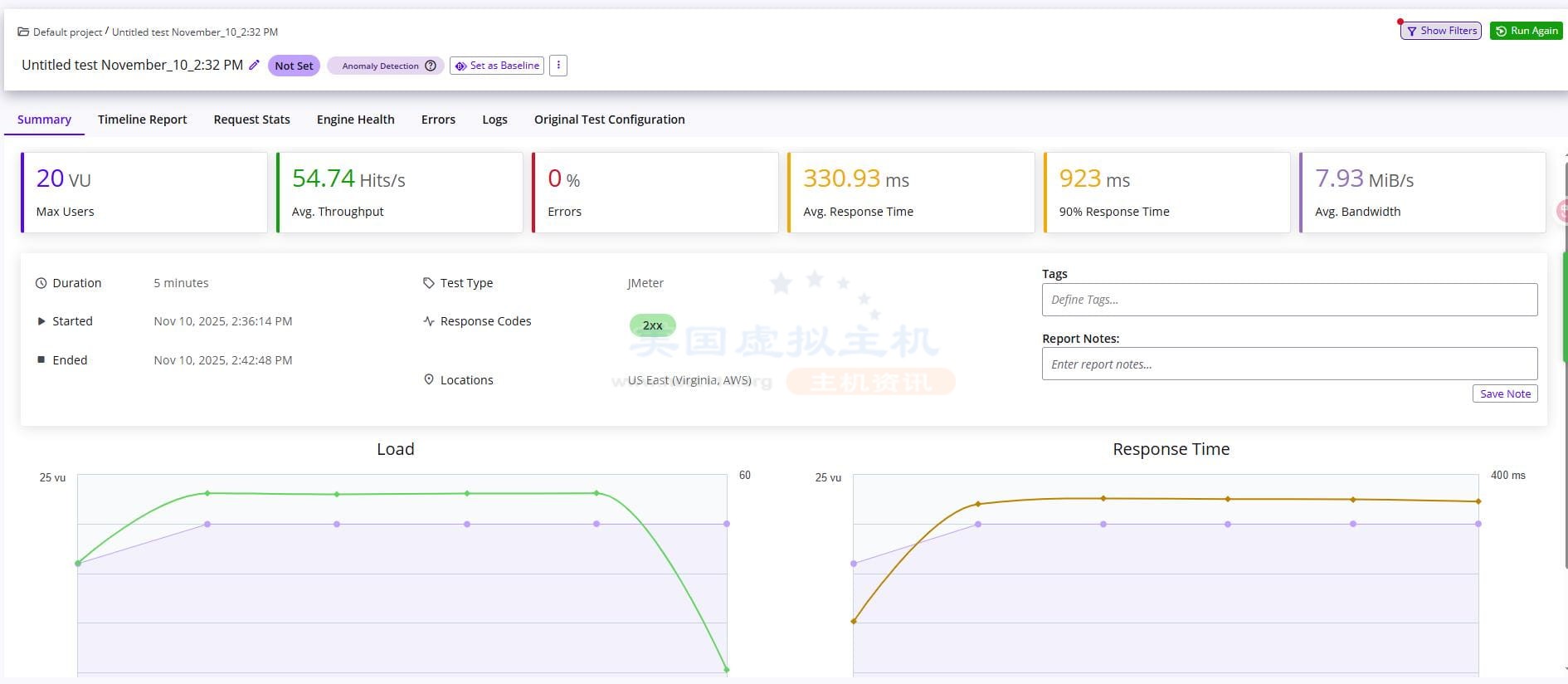Click the Not Set status badge
The height and width of the screenshot is (684, 1568).
point(294,66)
